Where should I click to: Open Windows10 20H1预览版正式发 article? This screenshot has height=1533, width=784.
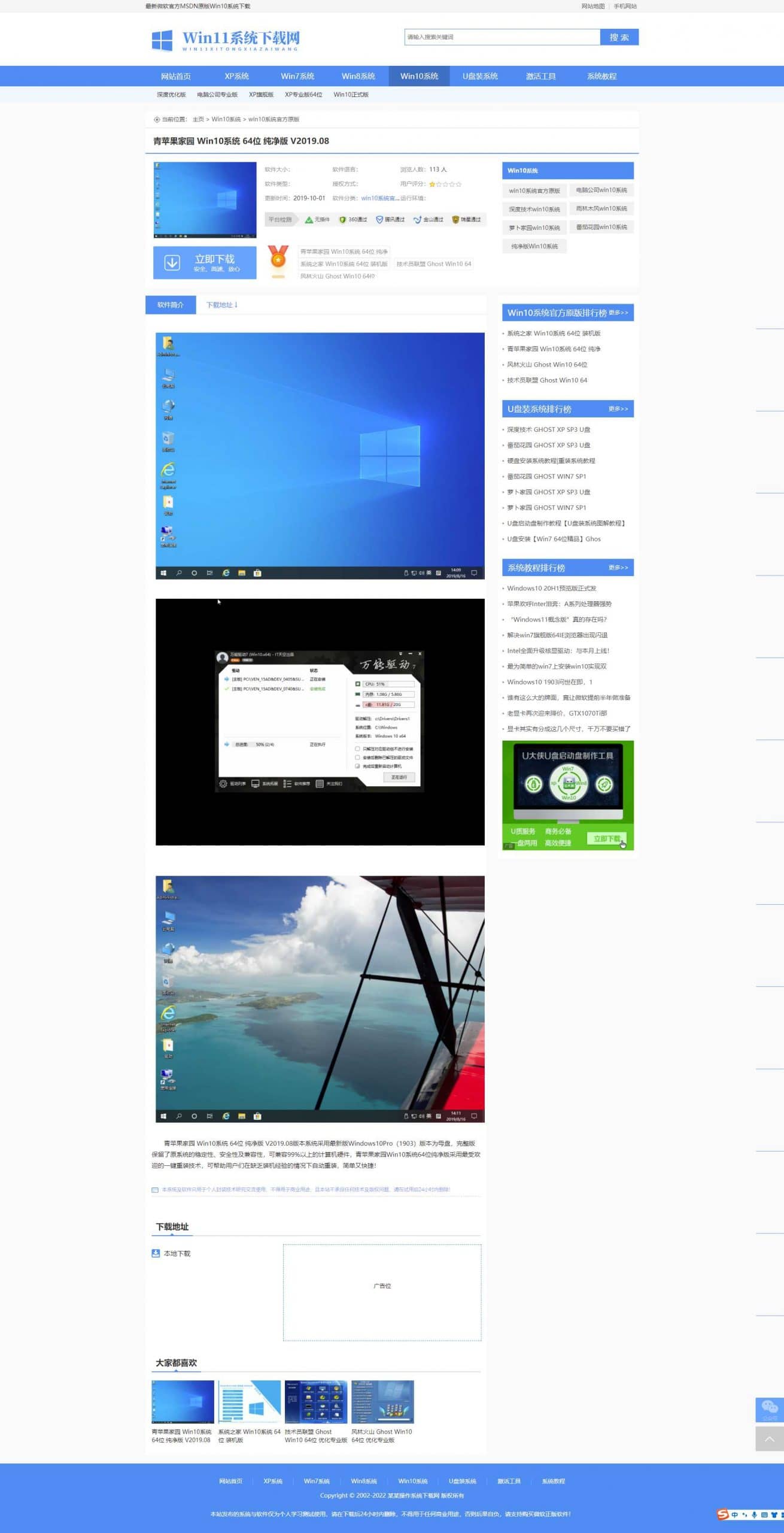[551, 588]
